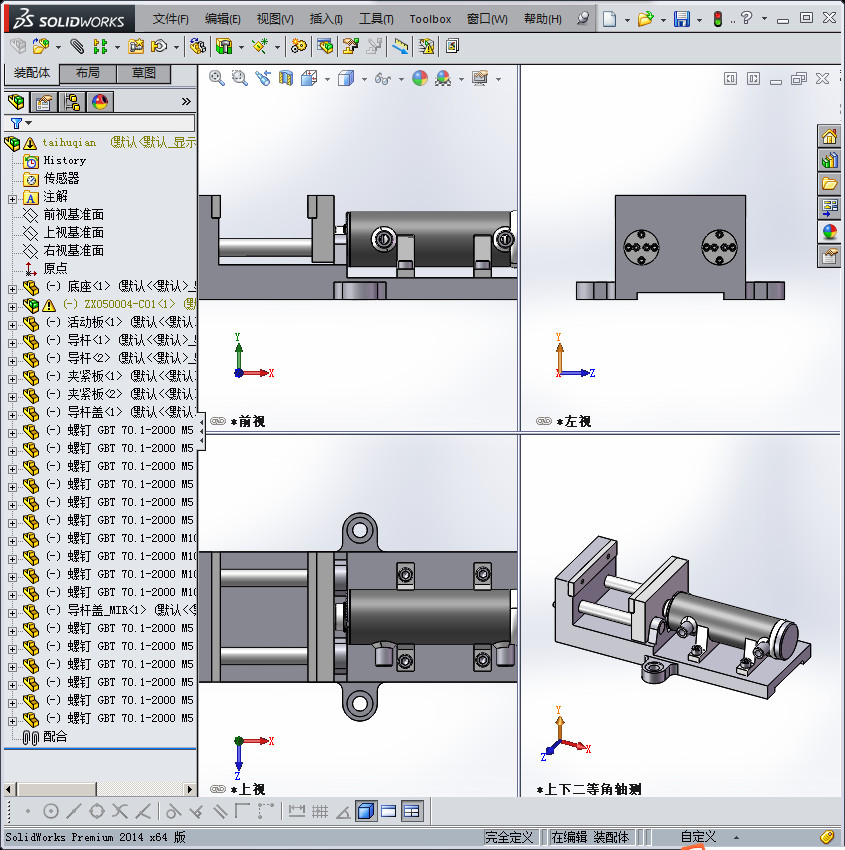The width and height of the screenshot is (845, 850).
Task: Expand the 注解 tree node
Action: tap(12, 199)
